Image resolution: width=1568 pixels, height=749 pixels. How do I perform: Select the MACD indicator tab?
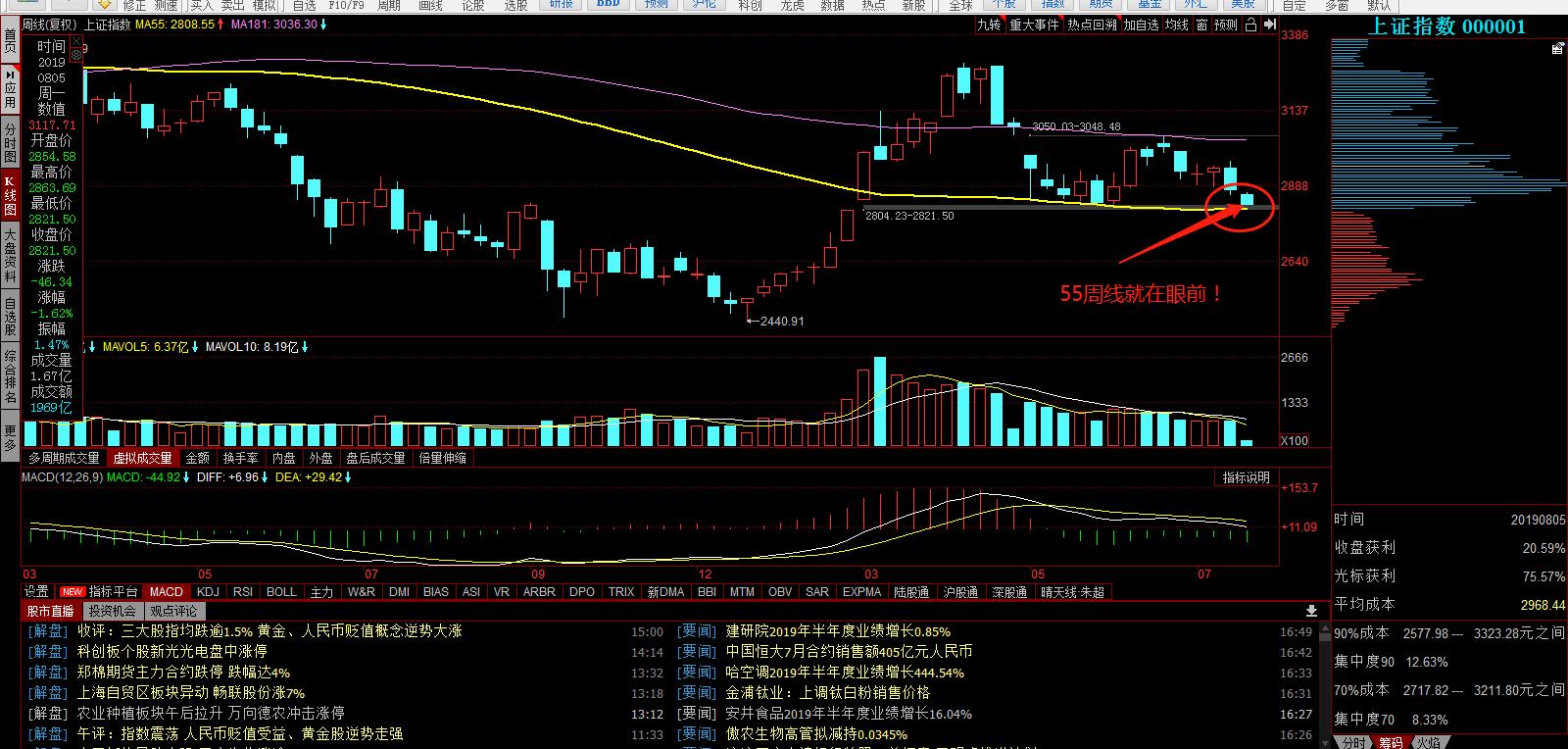coord(167,591)
